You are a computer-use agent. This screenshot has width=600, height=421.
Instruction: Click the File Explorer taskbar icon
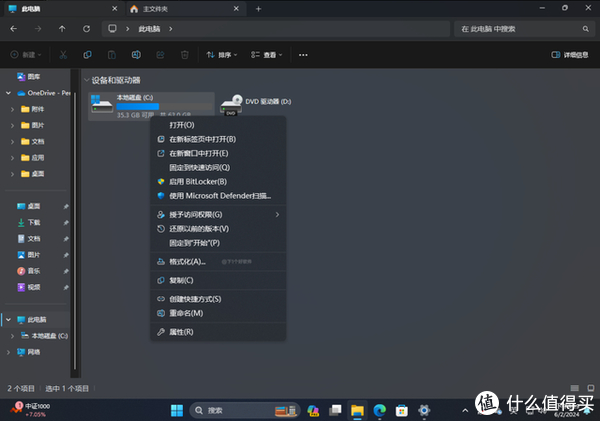(357, 410)
